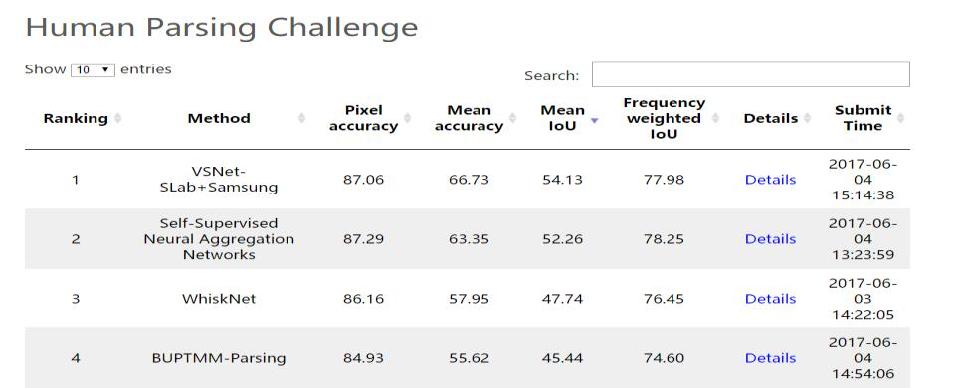View Details link of WhiskNet row

pyautogui.click(x=770, y=299)
